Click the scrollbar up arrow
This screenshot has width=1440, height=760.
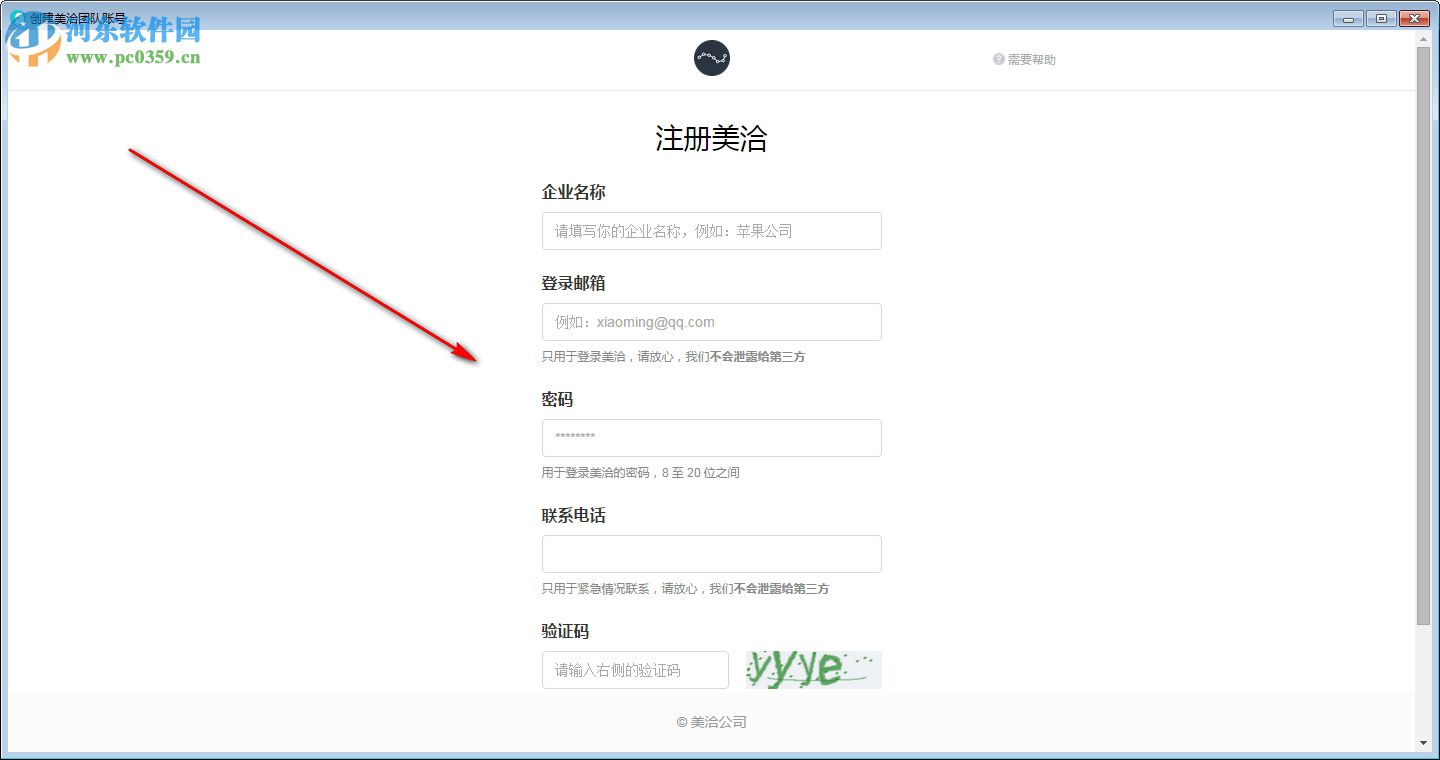pyautogui.click(x=1424, y=37)
